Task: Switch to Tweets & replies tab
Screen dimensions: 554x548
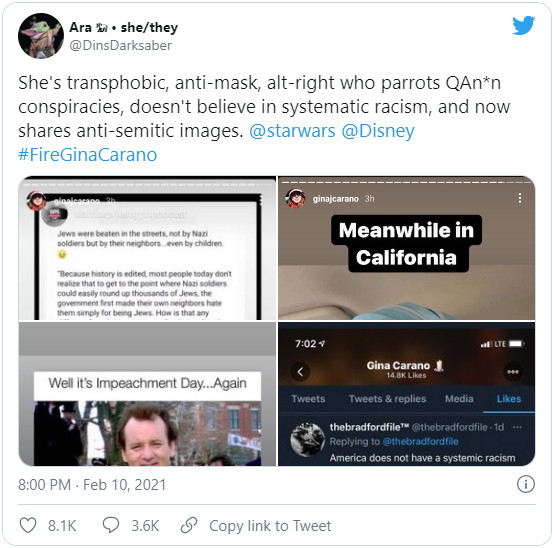Action: 387,399
